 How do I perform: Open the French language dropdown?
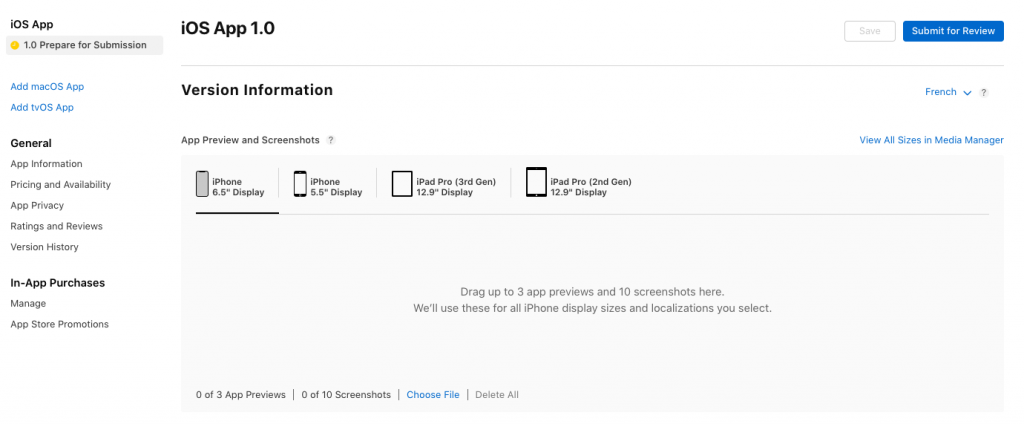(948, 92)
